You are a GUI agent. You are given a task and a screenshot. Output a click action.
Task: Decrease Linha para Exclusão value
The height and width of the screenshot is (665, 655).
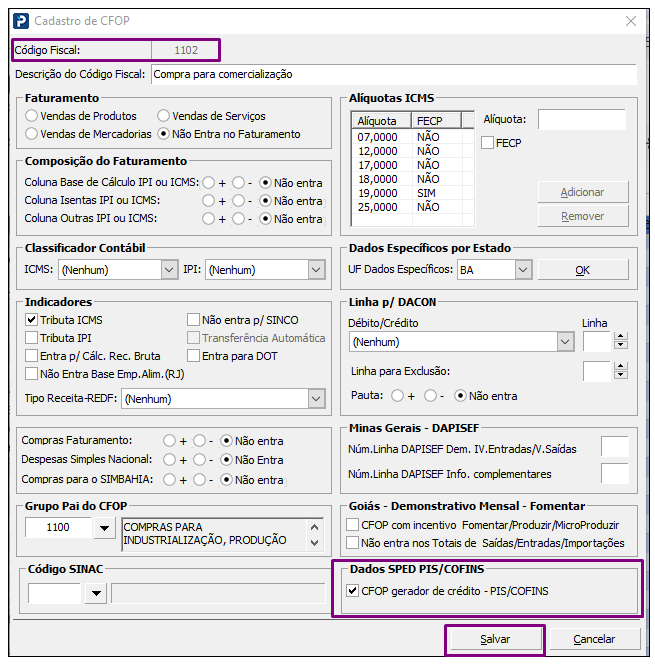621,374
